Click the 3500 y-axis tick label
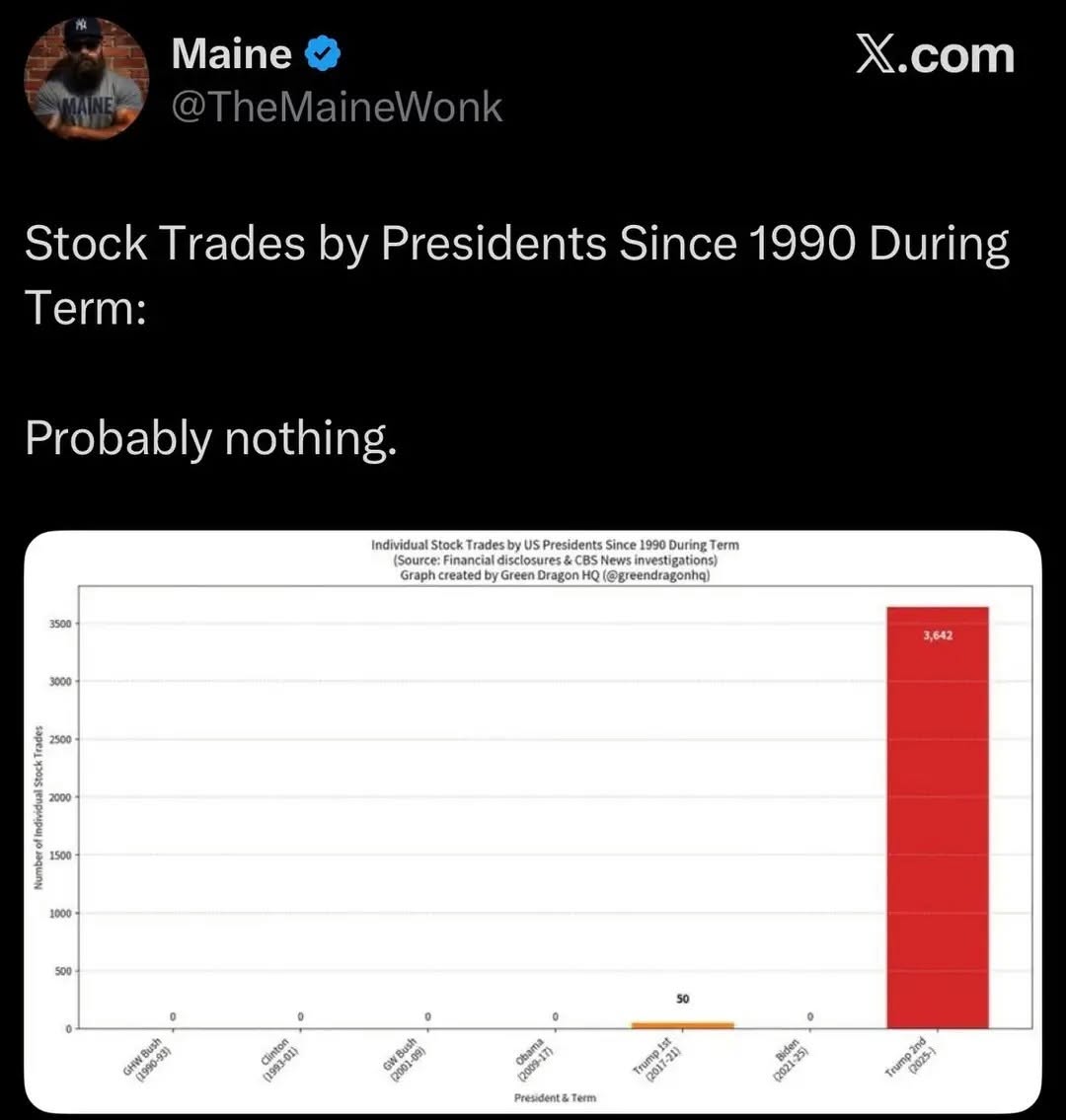Image resolution: width=1066 pixels, height=1120 pixels. click(60, 624)
